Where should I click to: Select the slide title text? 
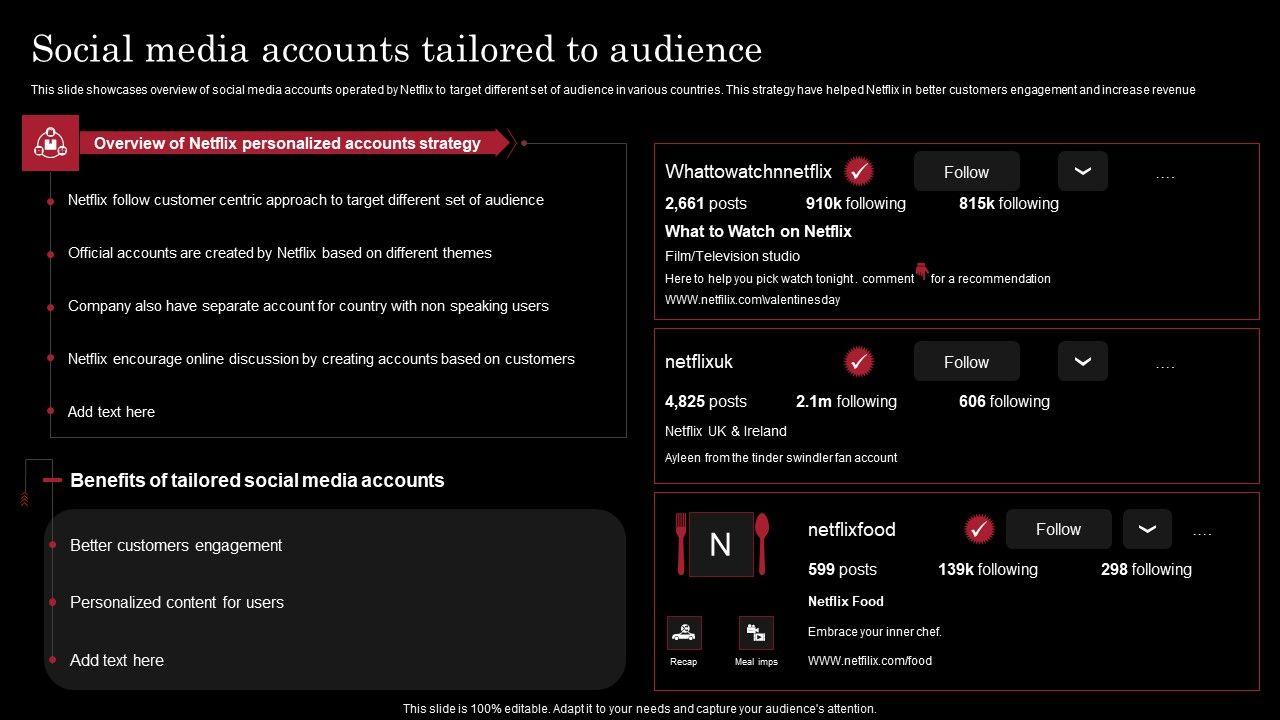(396, 49)
